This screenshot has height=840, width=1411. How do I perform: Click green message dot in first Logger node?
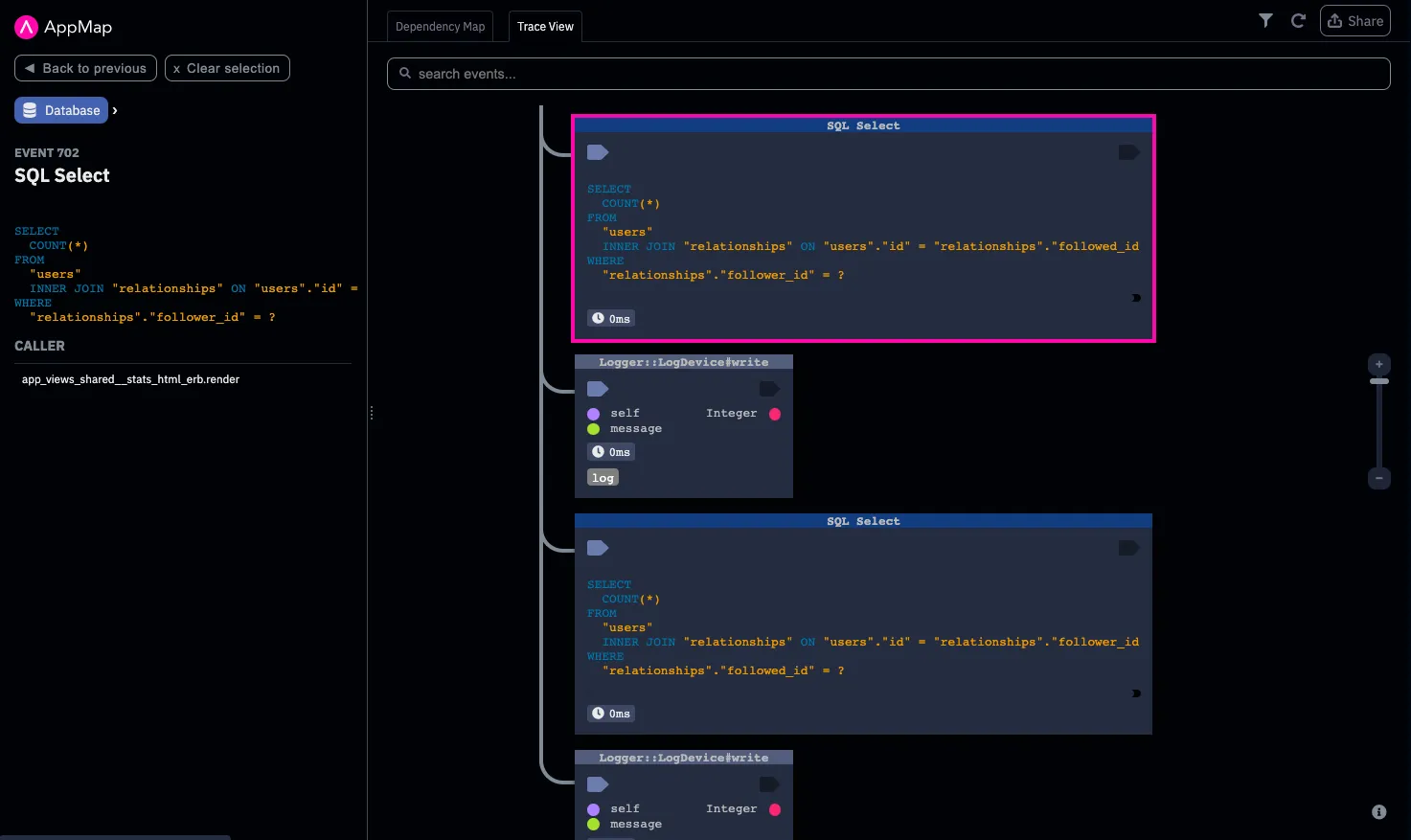pyautogui.click(x=593, y=429)
